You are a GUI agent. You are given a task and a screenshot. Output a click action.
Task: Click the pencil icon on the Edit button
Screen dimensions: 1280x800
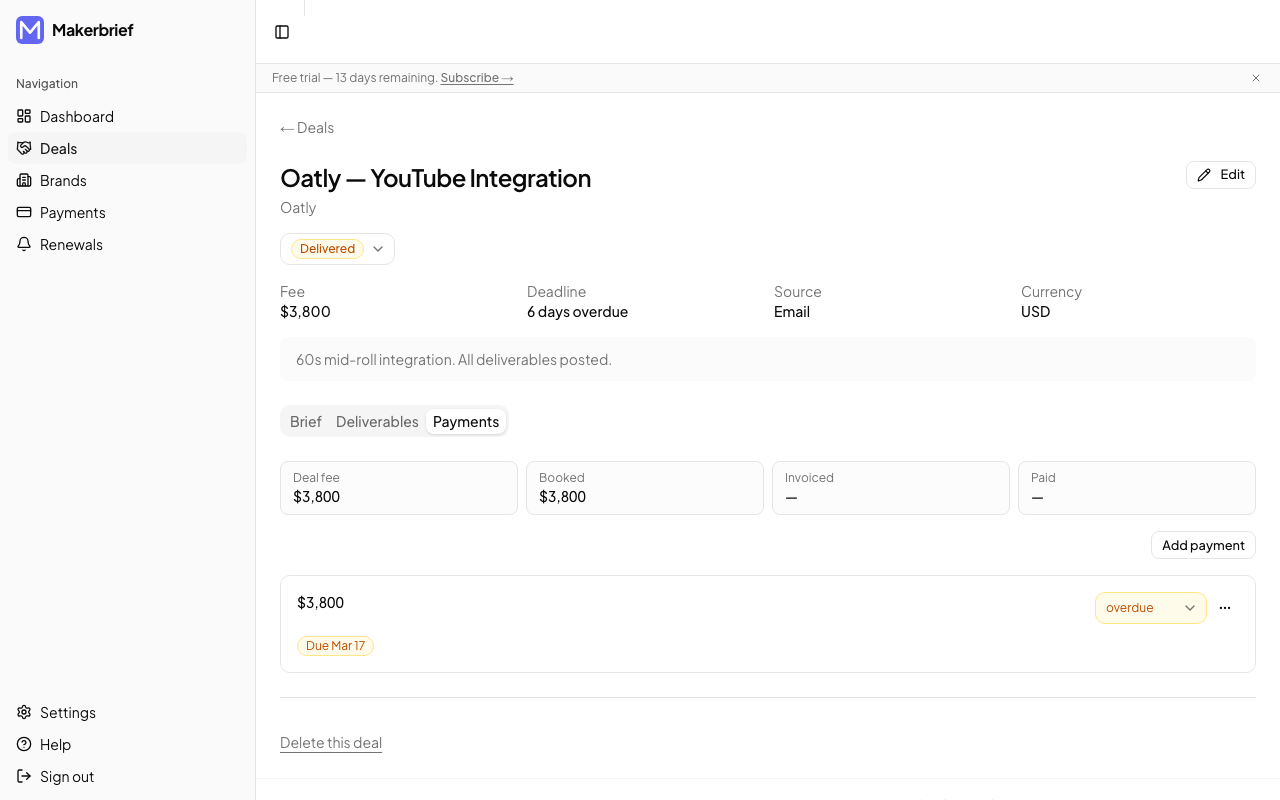pos(1202,174)
